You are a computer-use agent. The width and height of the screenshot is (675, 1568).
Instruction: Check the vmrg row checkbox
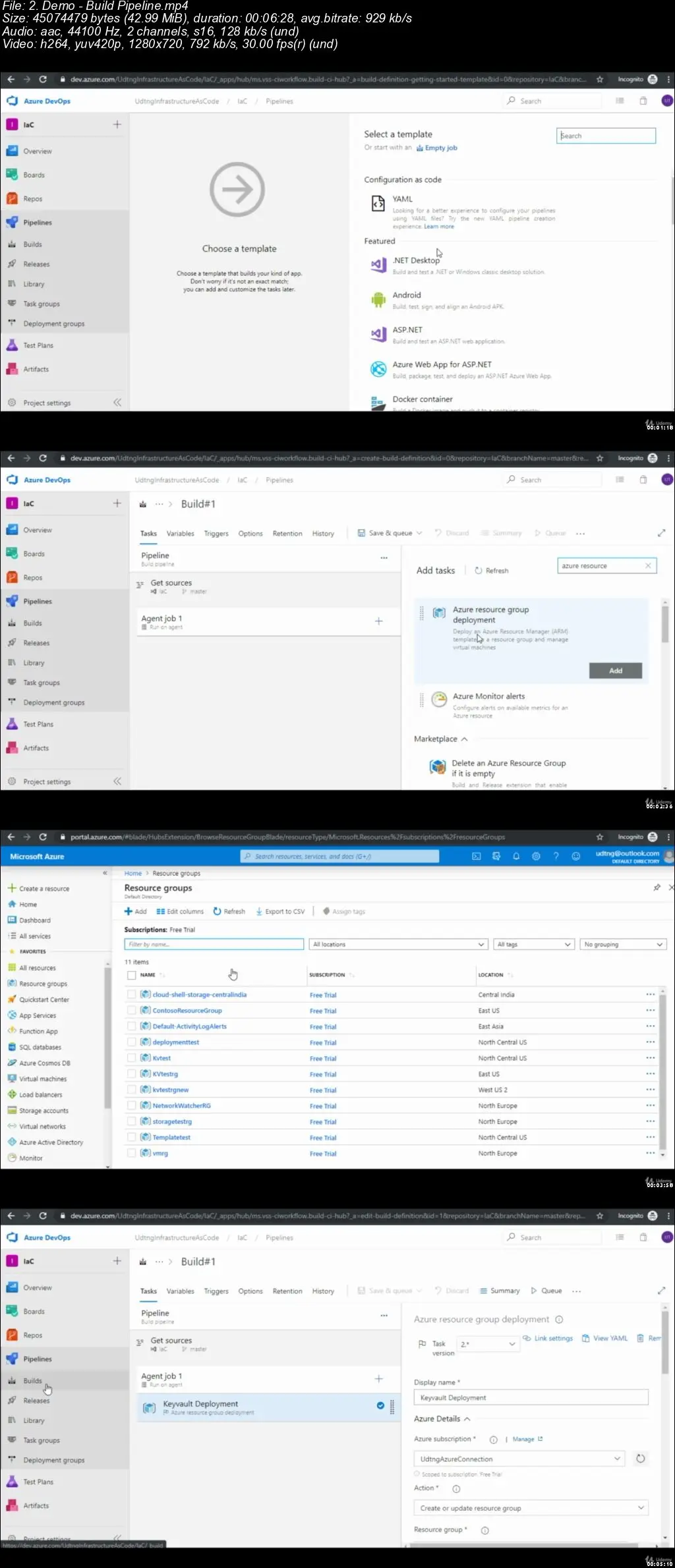point(131,1152)
